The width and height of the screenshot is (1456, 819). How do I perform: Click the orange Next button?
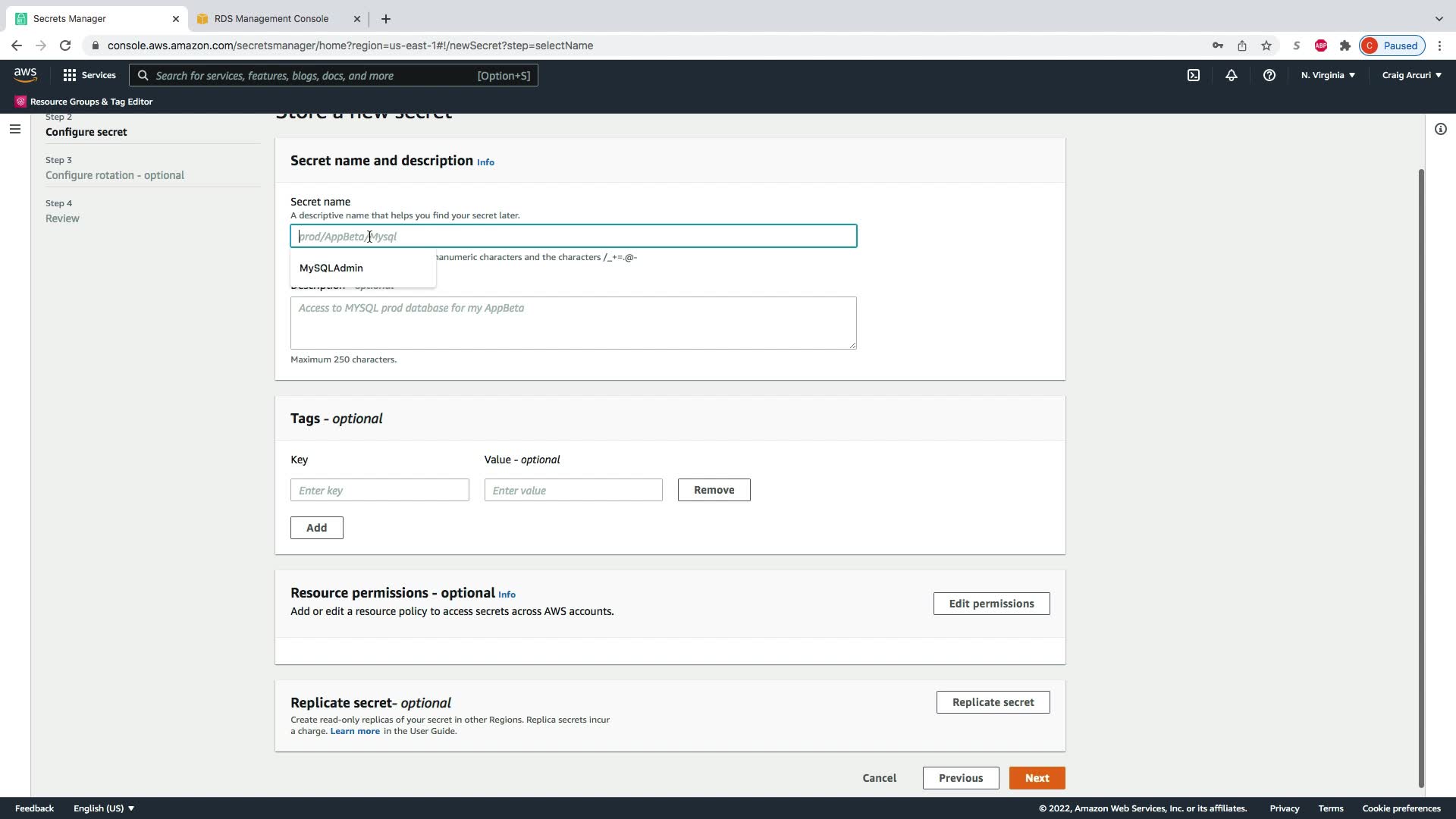pos(1037,778)
